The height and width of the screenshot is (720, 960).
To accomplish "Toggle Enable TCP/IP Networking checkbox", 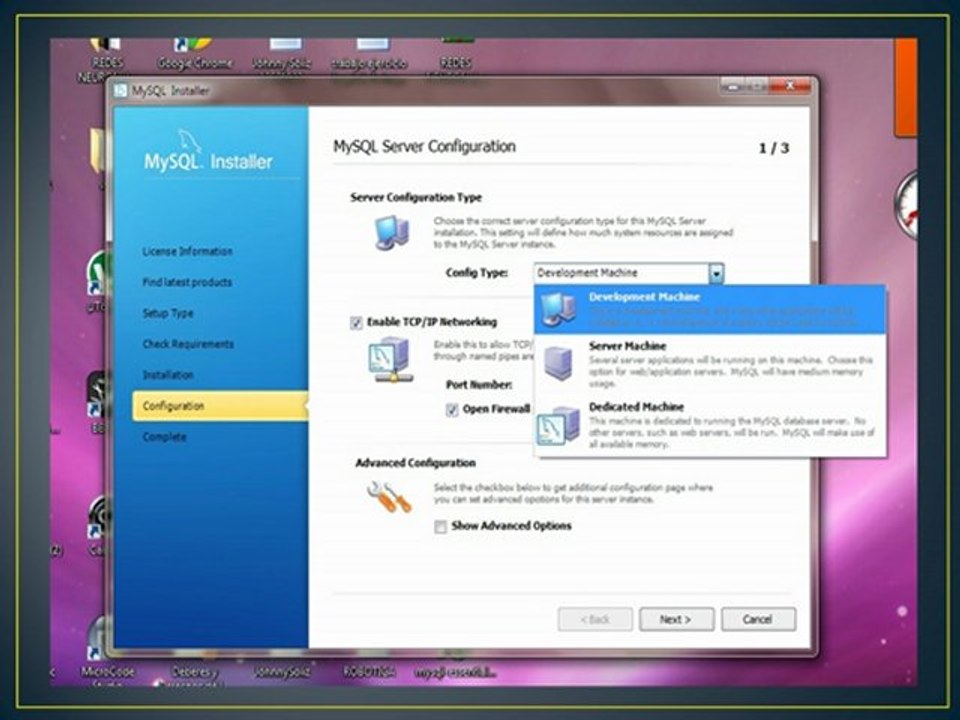I will tap(356, 323).
